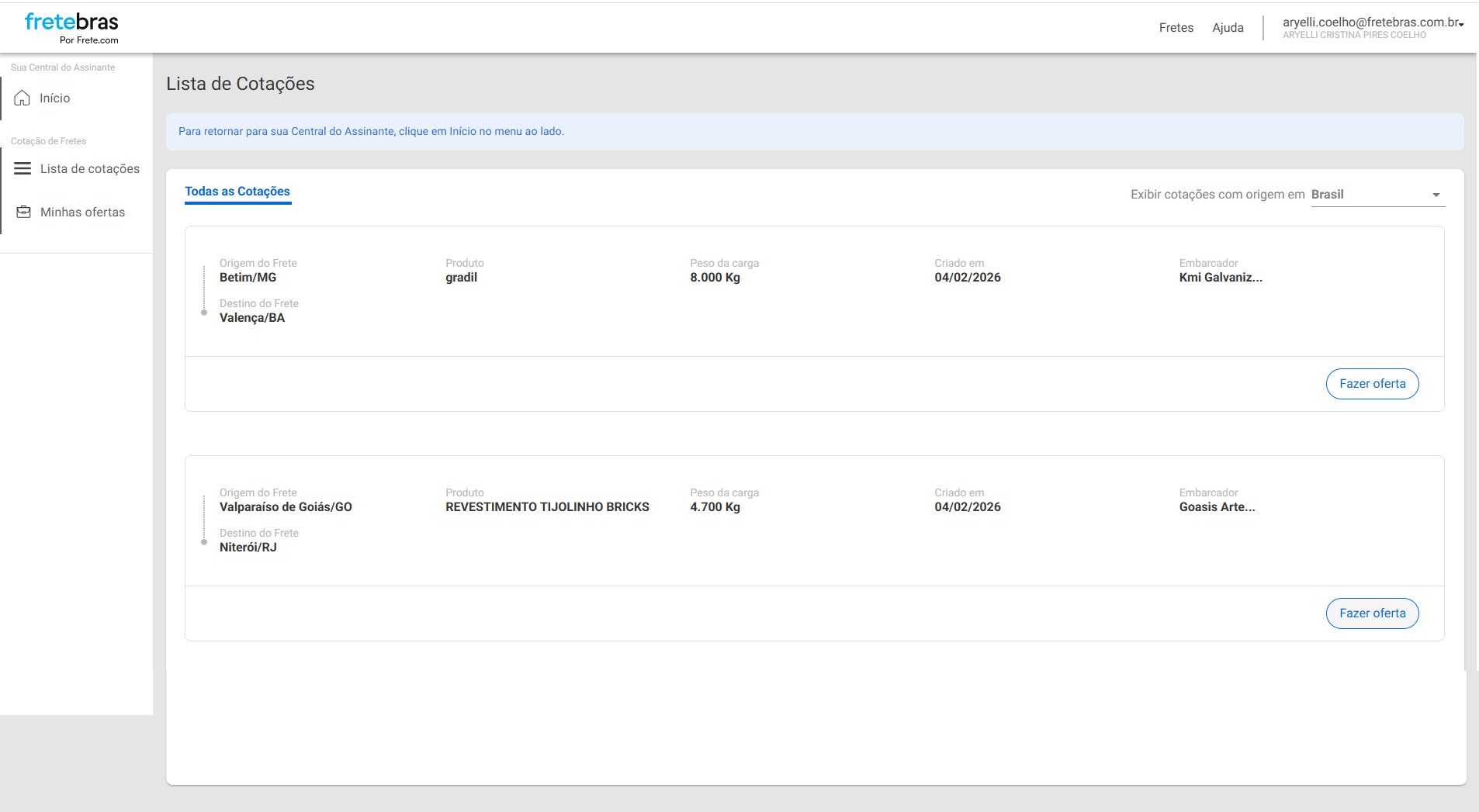Open the Ajuda menu item
This screenshot has width=1479, height=812.
[1228, 28]
